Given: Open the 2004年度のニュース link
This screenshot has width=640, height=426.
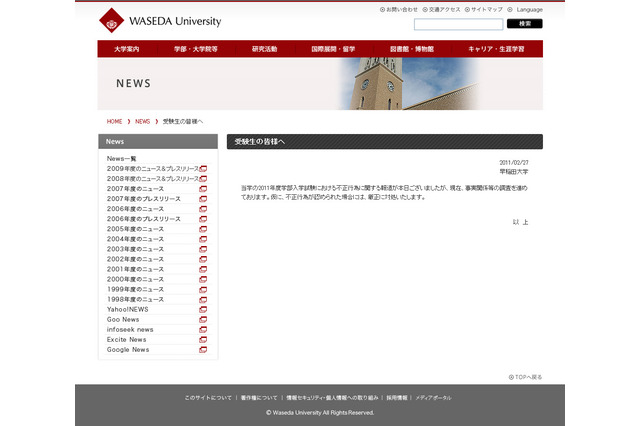Looking at the screenshot, I should coord(136,239).
